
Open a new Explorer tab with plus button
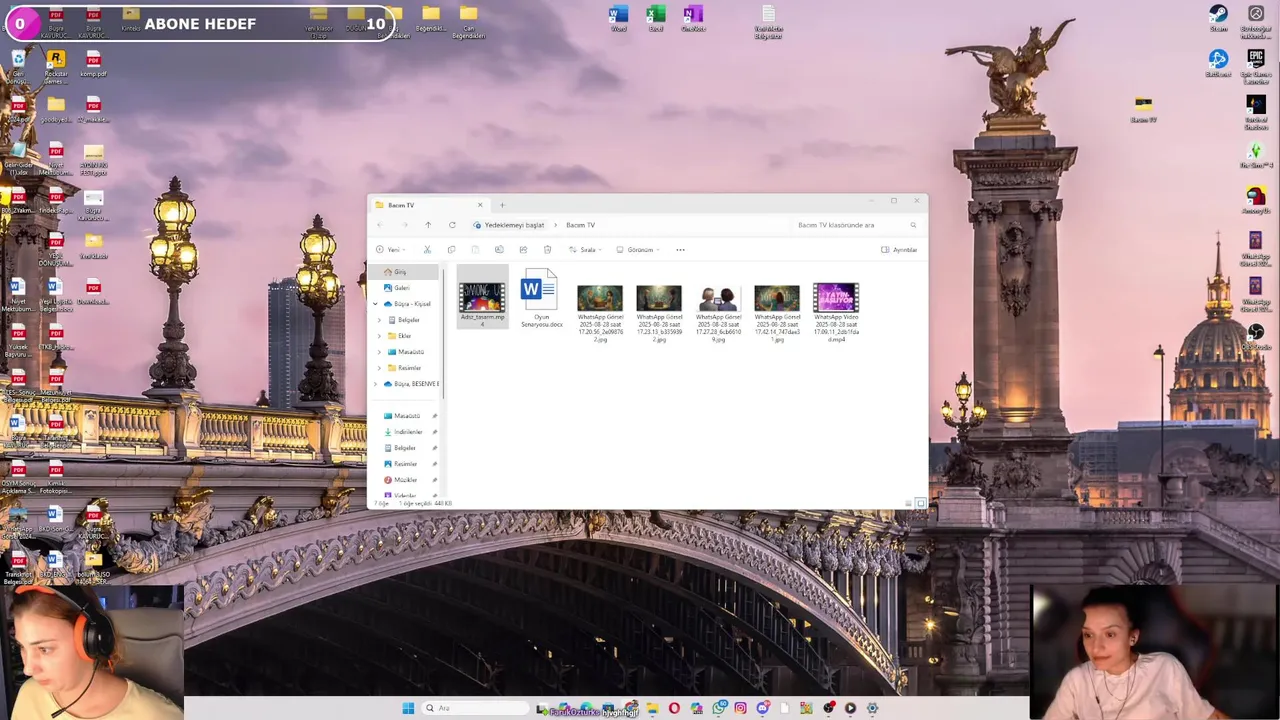[x=502, y=205]
